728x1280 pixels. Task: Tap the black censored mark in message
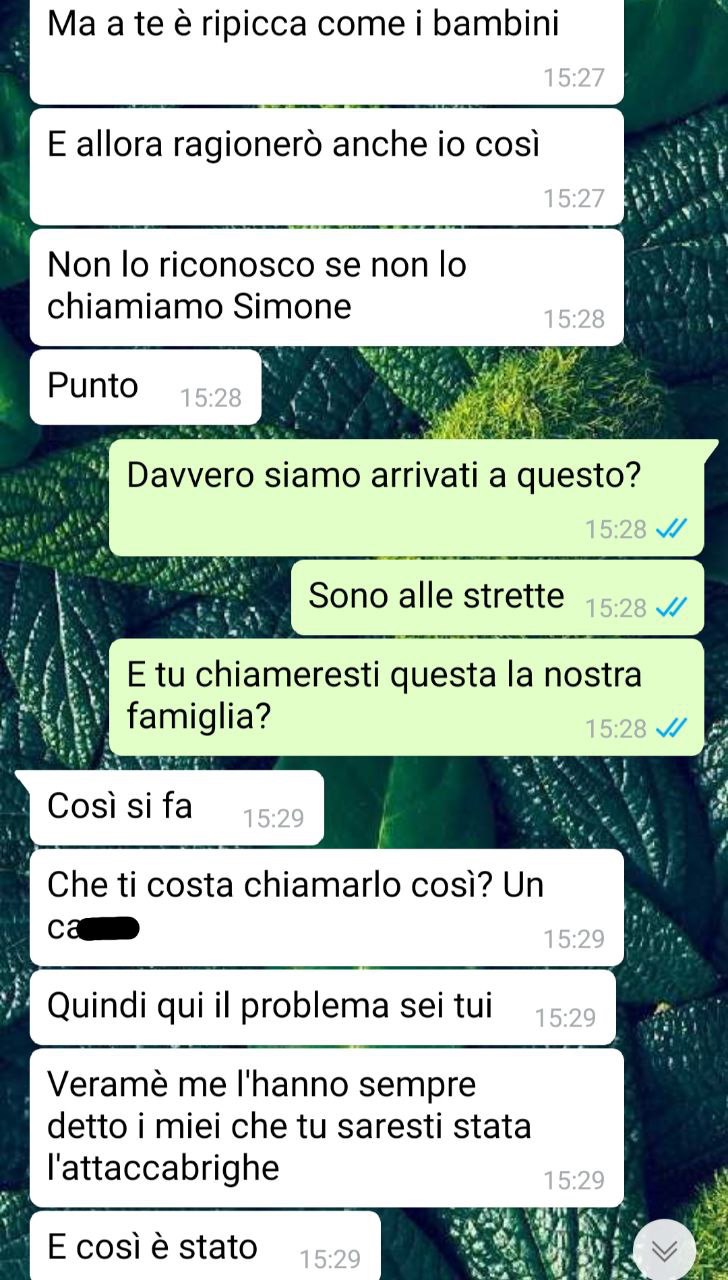pos(108,930)
